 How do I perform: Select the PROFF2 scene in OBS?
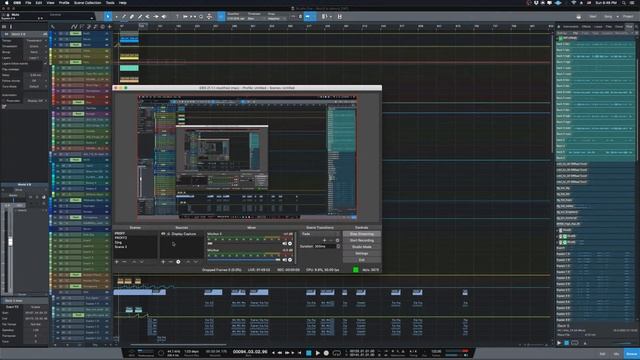pos(121,238)
